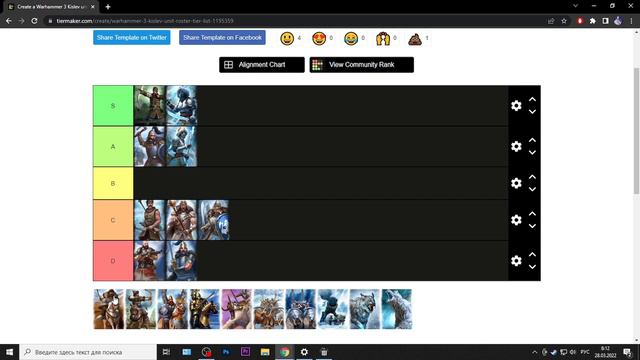Open the notification center icon
The height and width of the screenshot is (360, 640).
click(627, 352)
